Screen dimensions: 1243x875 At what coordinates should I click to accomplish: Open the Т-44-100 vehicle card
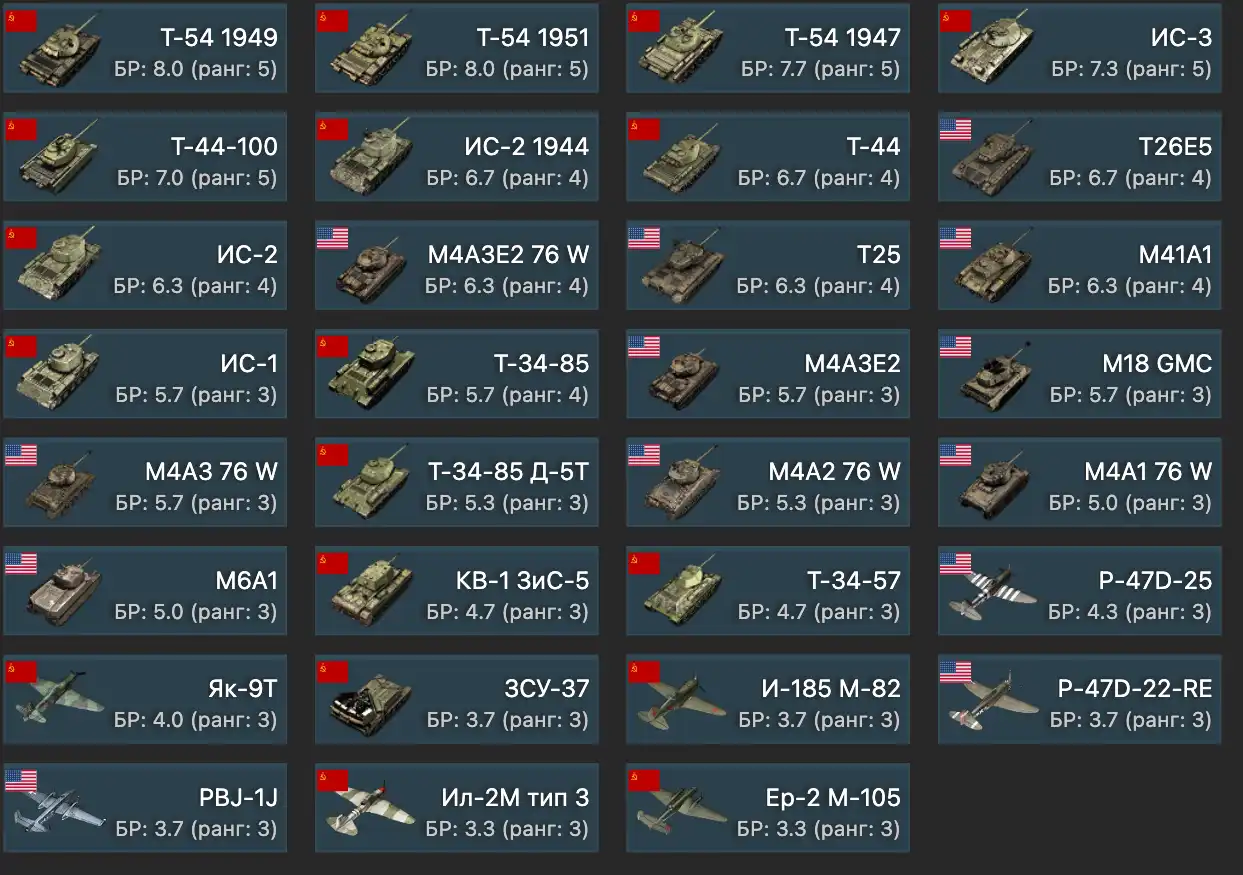pyautogui.click(x=145, y=157)
